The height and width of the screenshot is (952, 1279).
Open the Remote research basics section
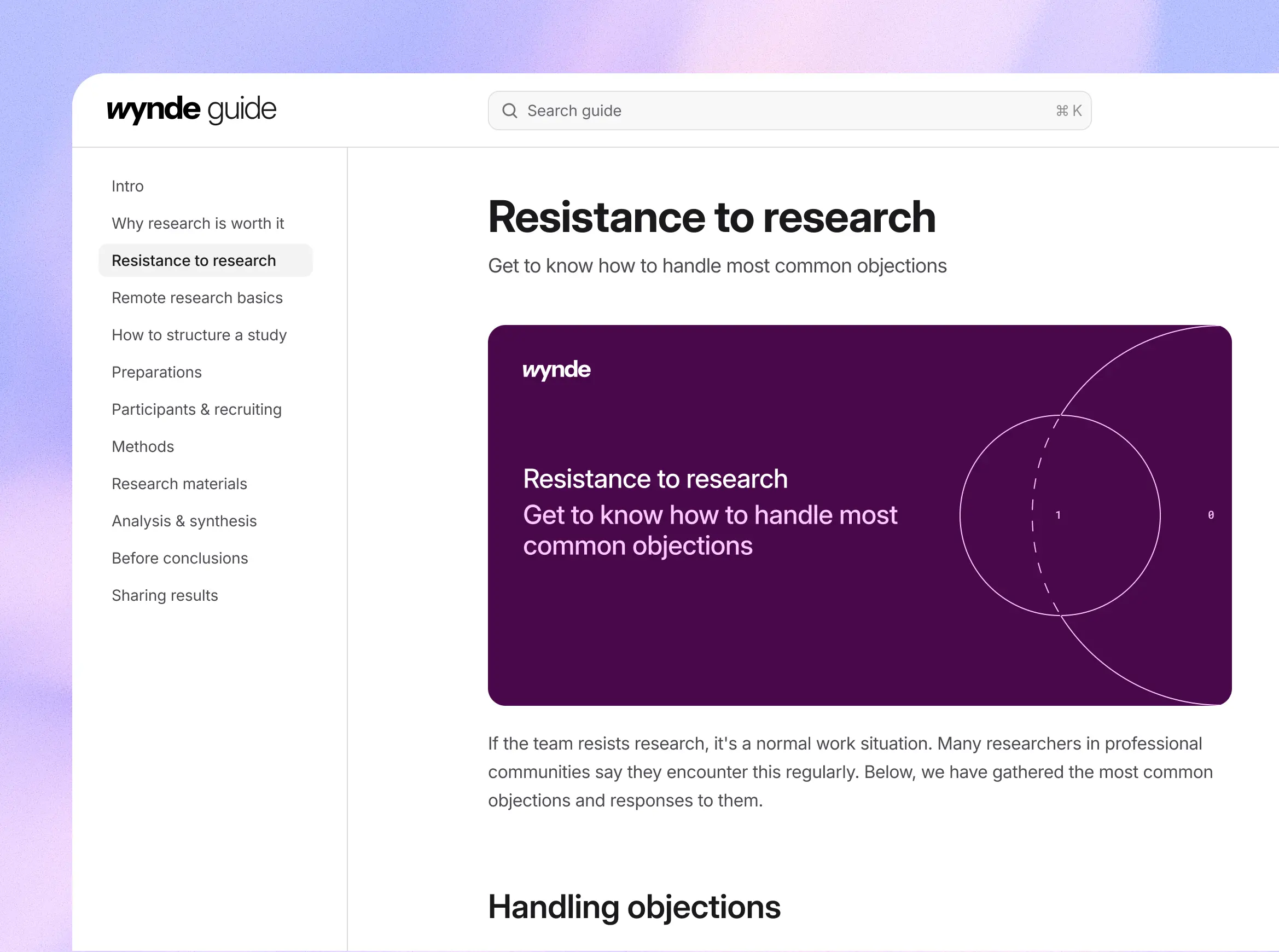(197, 297)
